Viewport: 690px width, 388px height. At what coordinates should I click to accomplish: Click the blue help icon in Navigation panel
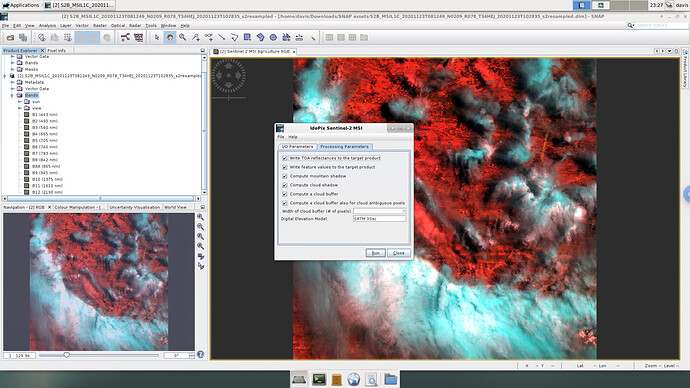pyautogui.click(x=201, y=355)
